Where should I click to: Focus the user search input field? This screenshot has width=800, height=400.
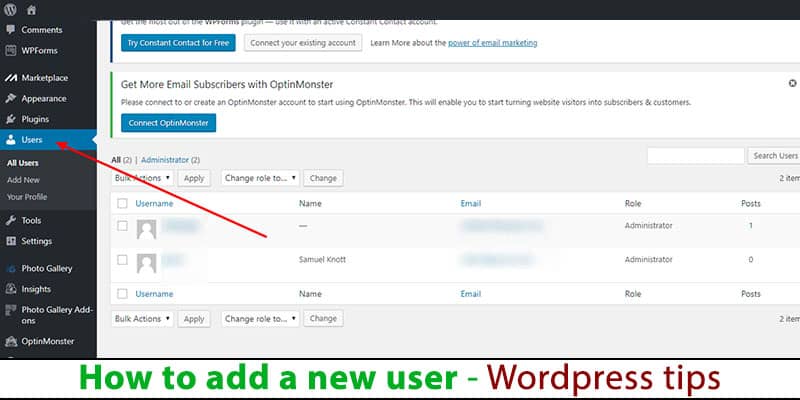(x=695, y=156)
